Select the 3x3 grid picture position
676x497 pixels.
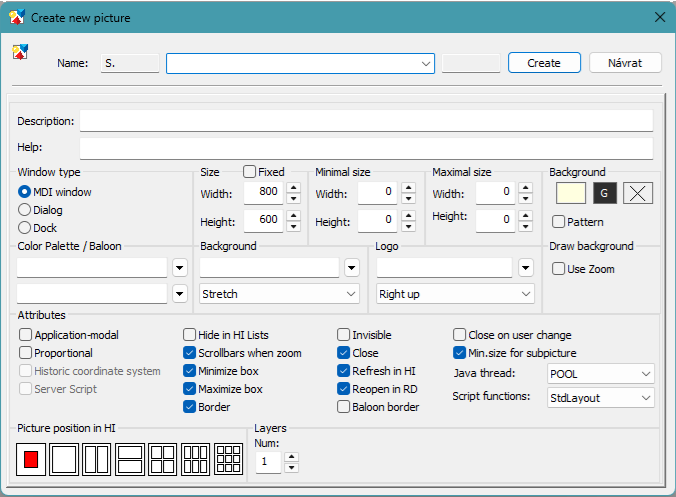(x=229, y=460)
